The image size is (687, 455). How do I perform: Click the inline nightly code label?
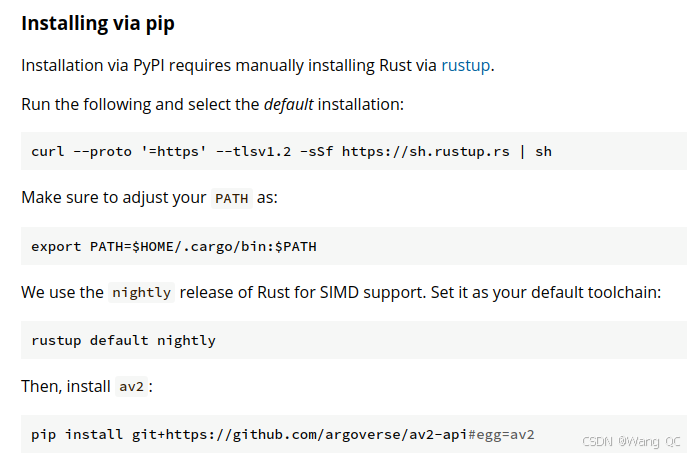(142, 292)
